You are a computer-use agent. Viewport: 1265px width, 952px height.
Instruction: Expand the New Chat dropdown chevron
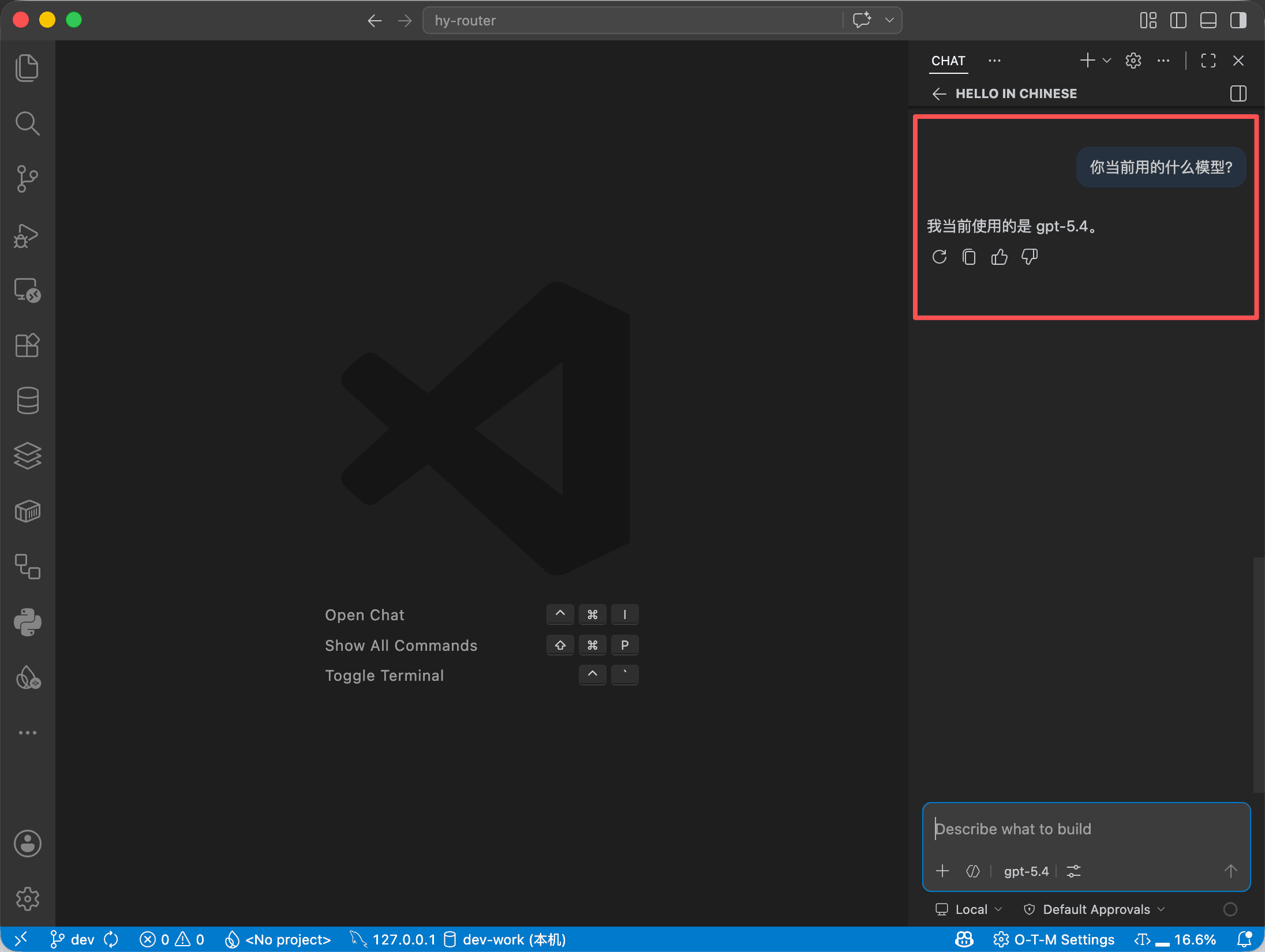pos(1106,61)
